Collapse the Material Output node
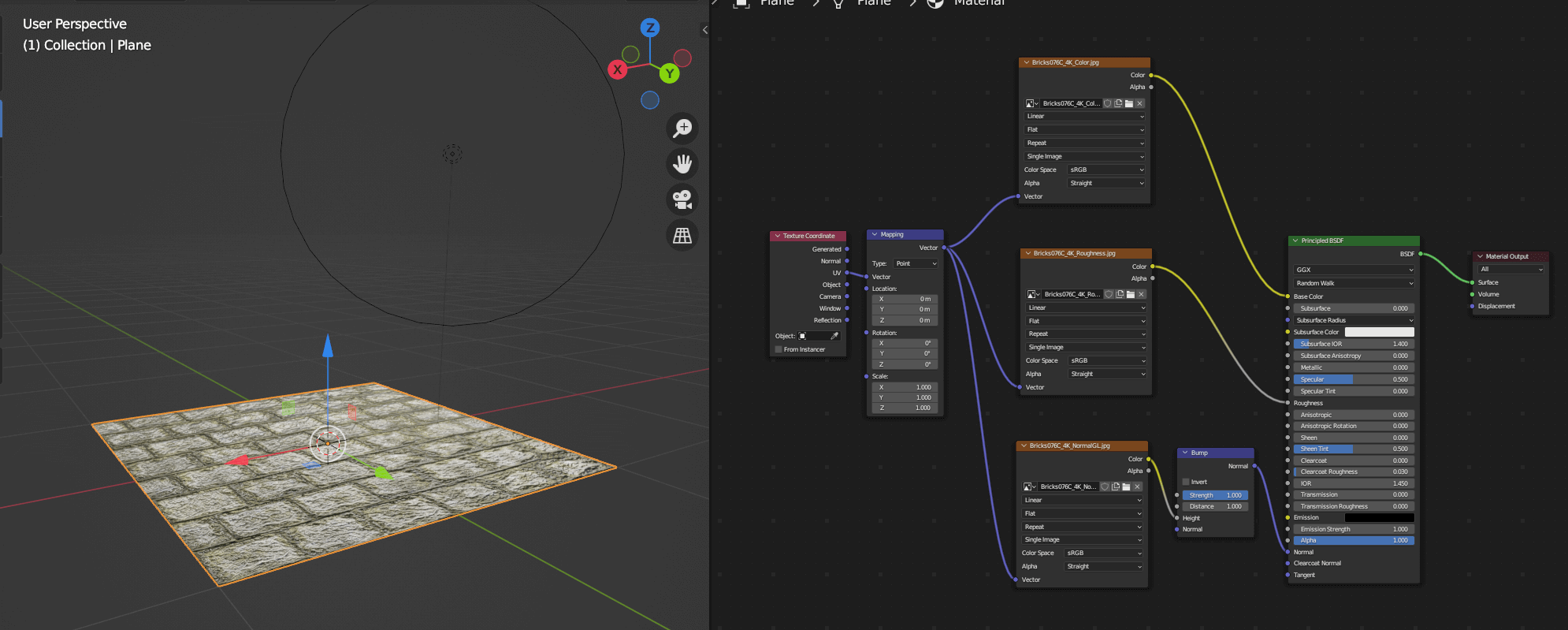Image resolution: width=1568 pixels, height=630 pixels. pyautogui.click(x=1480, y=256)
